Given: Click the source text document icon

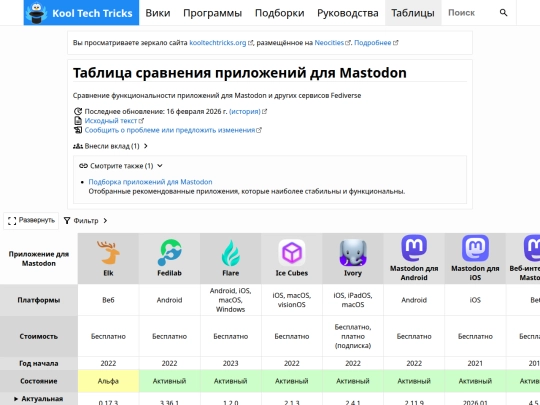Looking at the screenshot, I should coord(78,121).
